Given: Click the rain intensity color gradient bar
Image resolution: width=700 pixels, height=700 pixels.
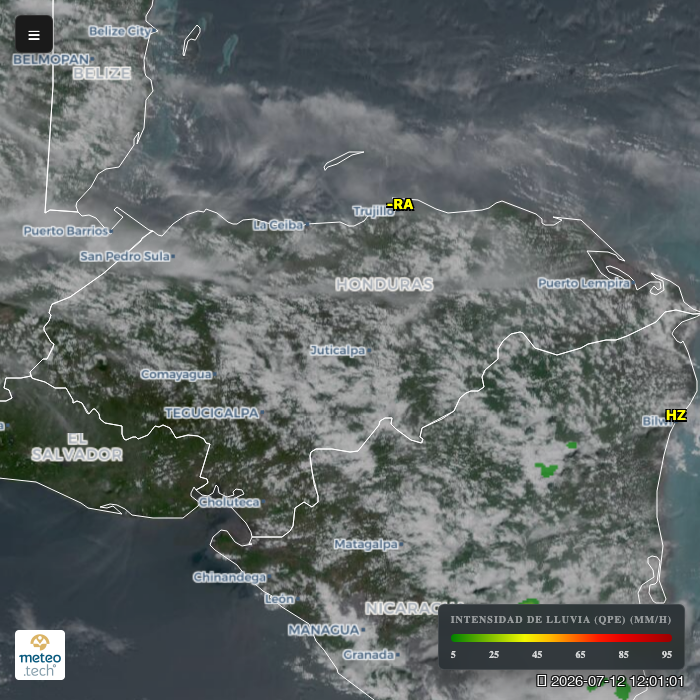Looking at the screenshot, I should click(x=561, y=638).
